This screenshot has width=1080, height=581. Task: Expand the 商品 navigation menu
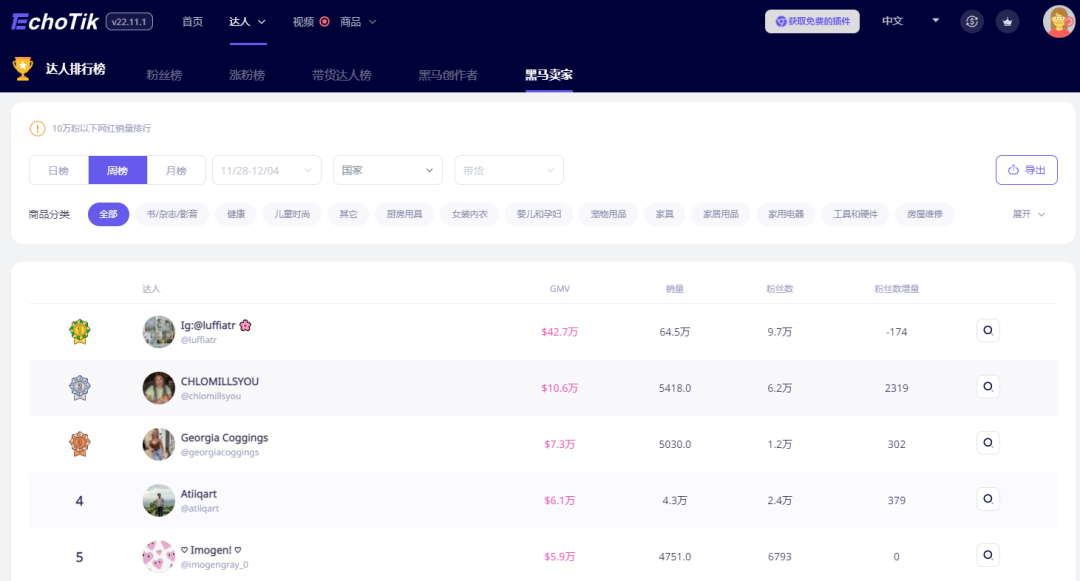click(x=358, y=22)
